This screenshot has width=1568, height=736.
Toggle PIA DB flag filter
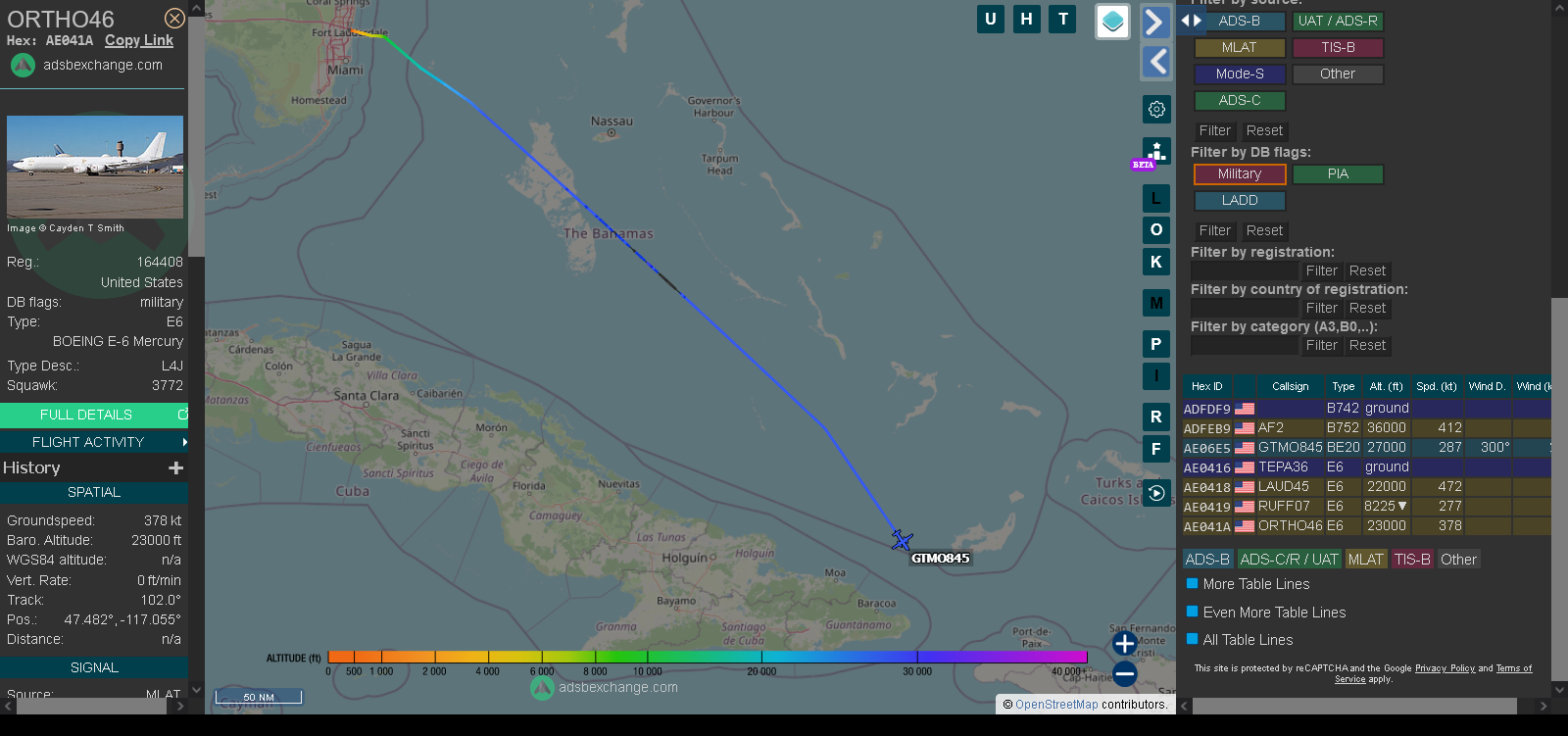click(1338, 173)
